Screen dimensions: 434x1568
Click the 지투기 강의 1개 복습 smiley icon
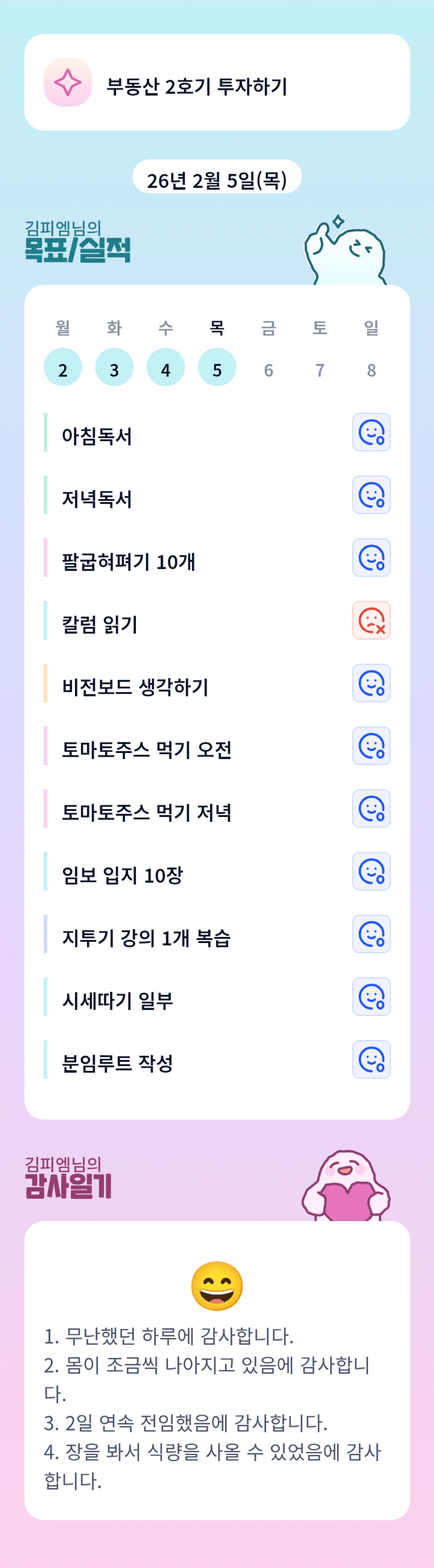pyautogui.click(x=372, y=934)
